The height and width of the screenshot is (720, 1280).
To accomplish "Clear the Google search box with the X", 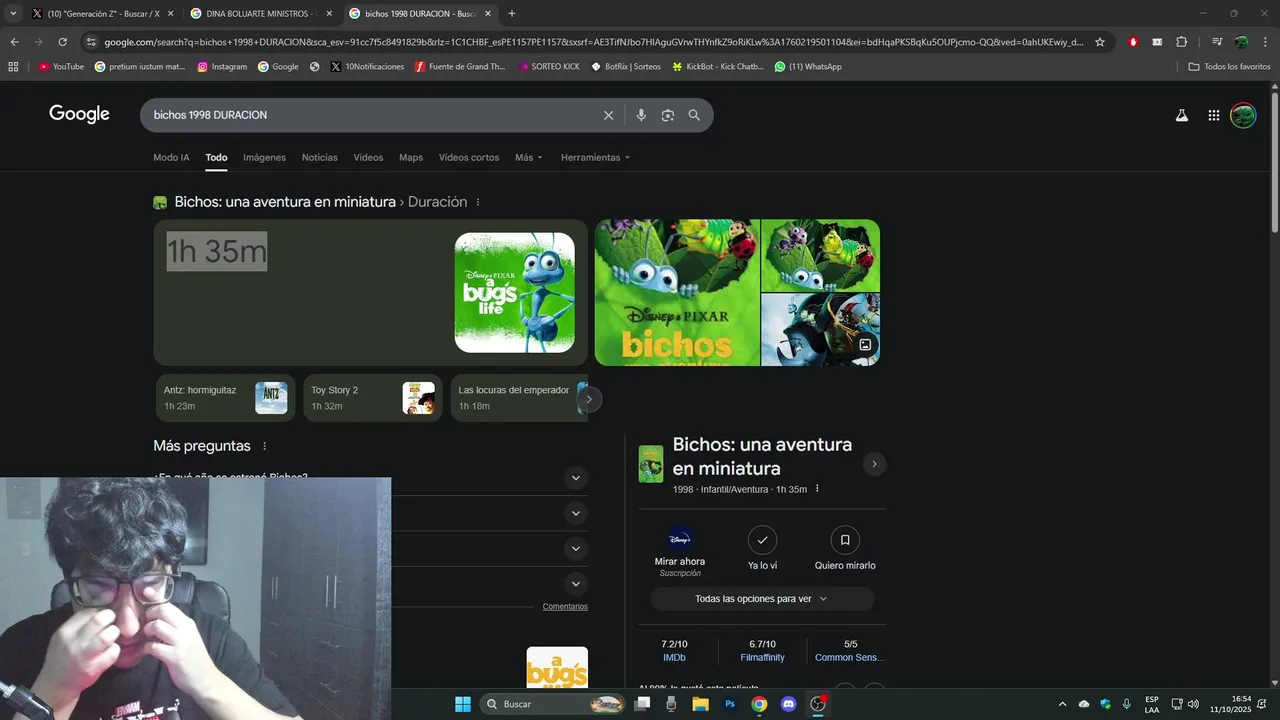I will pos(608,115).
